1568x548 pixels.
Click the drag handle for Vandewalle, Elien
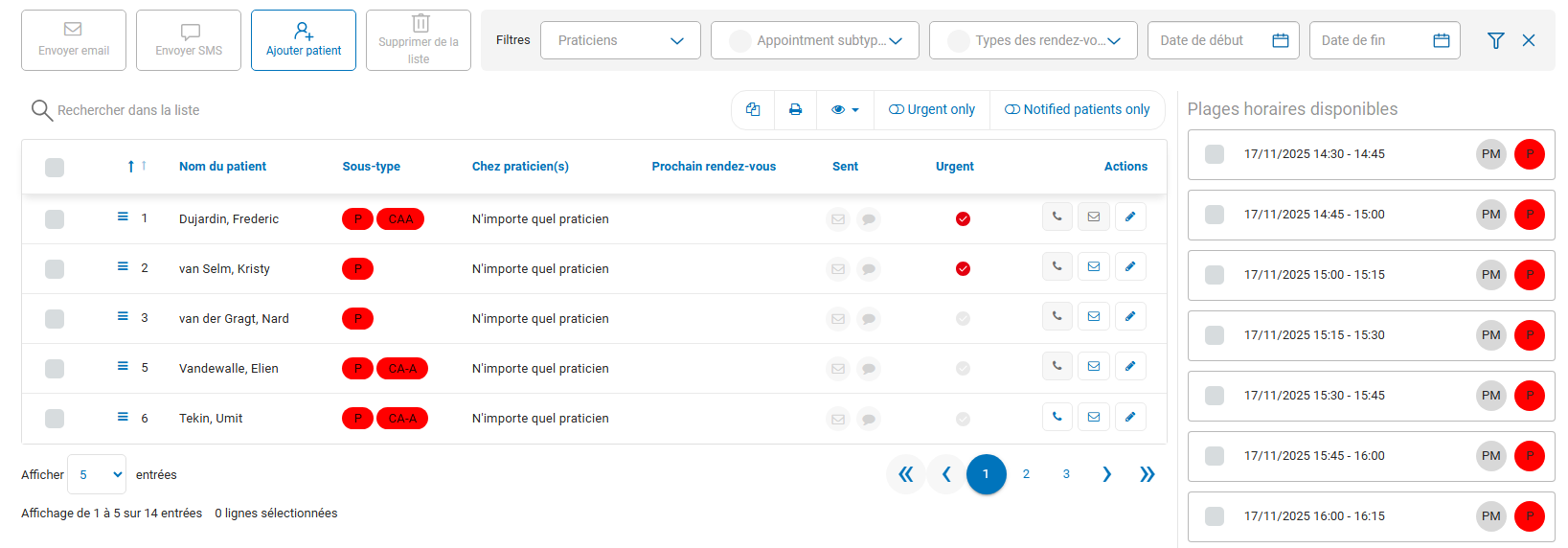tap(123, 366)
